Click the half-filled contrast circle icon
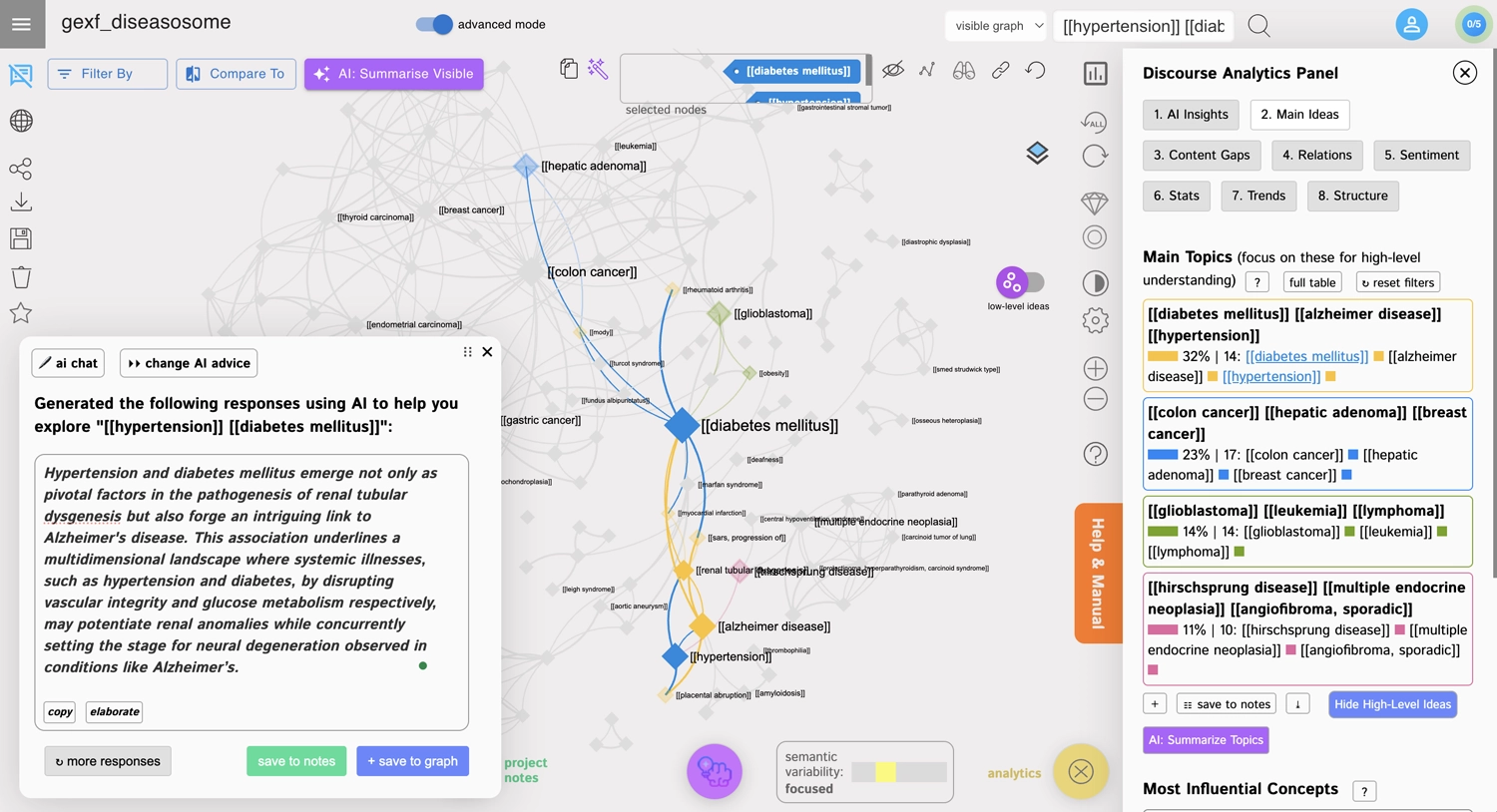 (x=1095, y=283)
